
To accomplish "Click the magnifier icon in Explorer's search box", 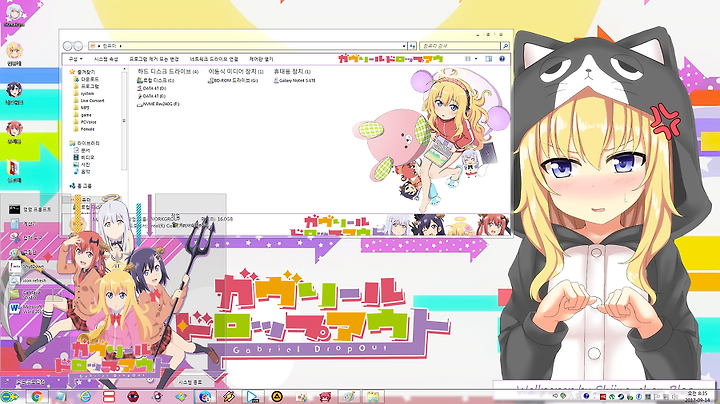I will click(x=505, y=46).
